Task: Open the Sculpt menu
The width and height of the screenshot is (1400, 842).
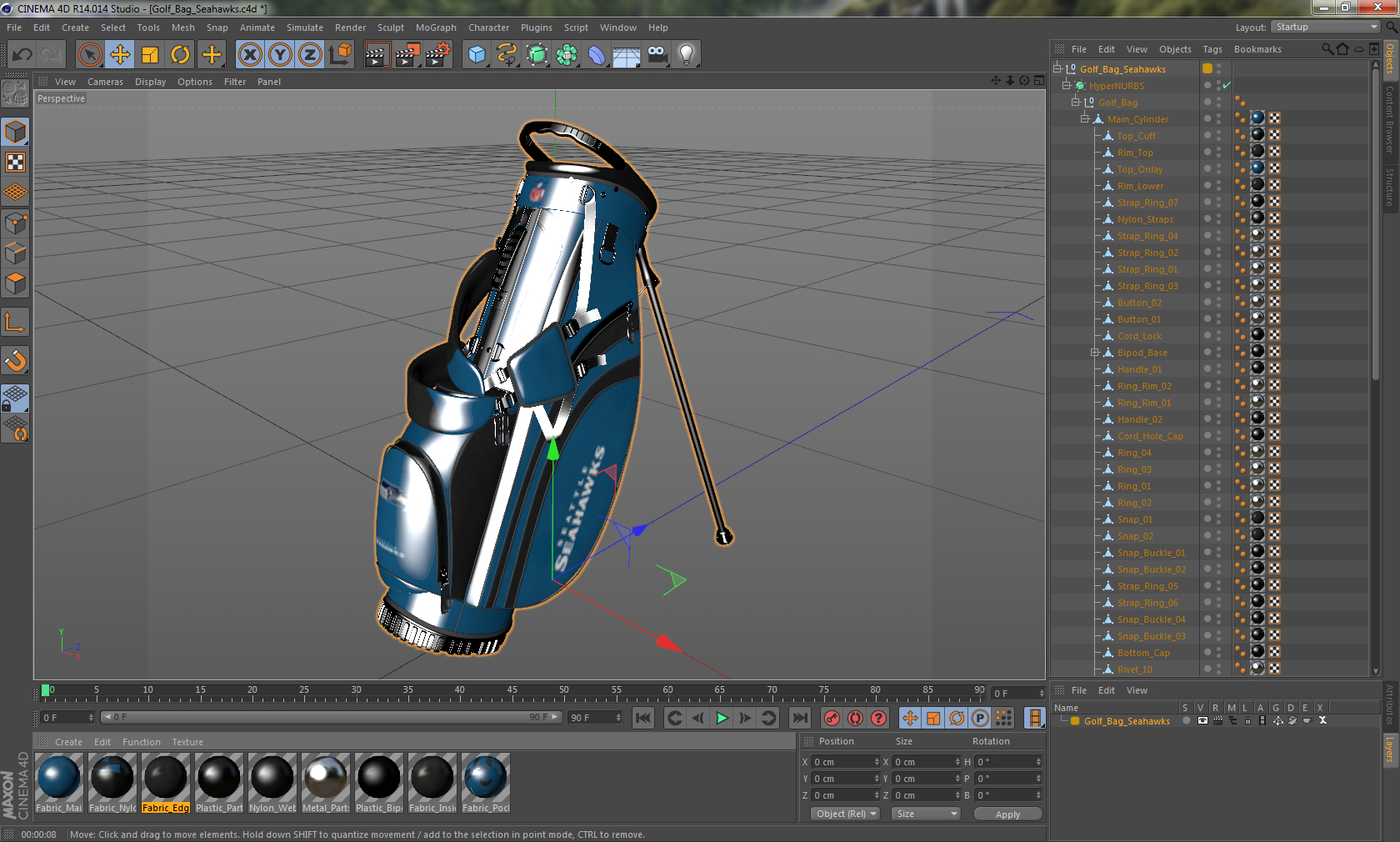Action: click(390, 28)
